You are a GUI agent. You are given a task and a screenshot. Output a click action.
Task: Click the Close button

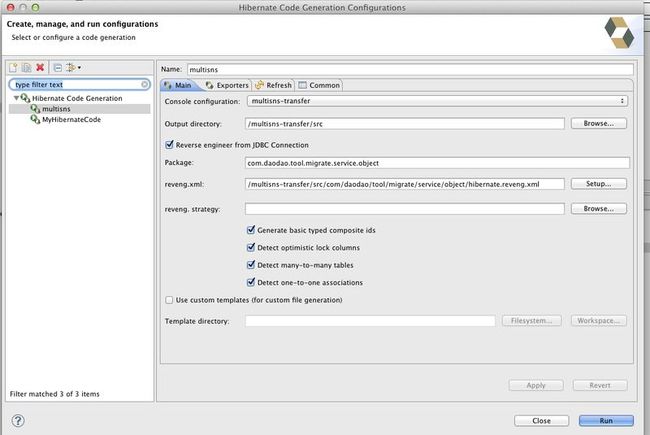pyautogui.click(x=541, y=420)
